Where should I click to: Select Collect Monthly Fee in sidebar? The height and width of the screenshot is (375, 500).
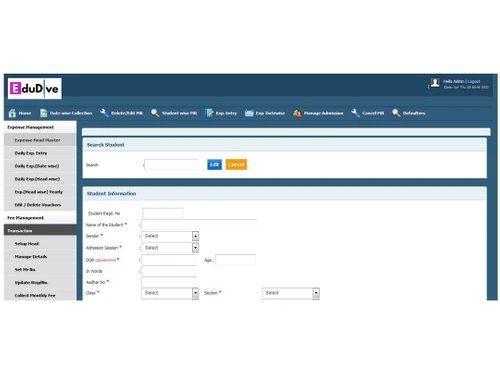click(40, 295)
